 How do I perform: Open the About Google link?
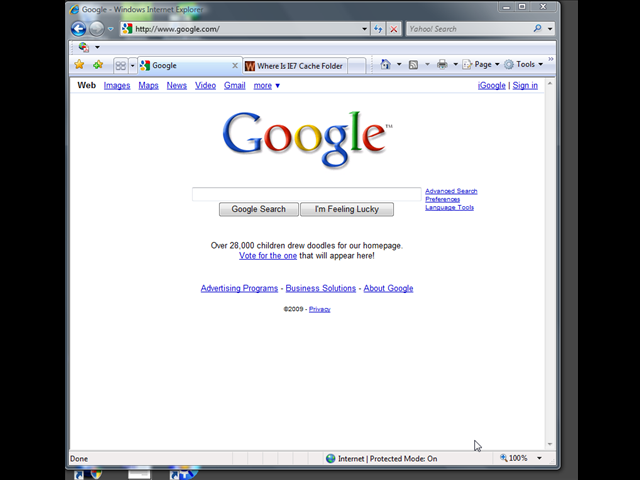click(x=388, y=288)
